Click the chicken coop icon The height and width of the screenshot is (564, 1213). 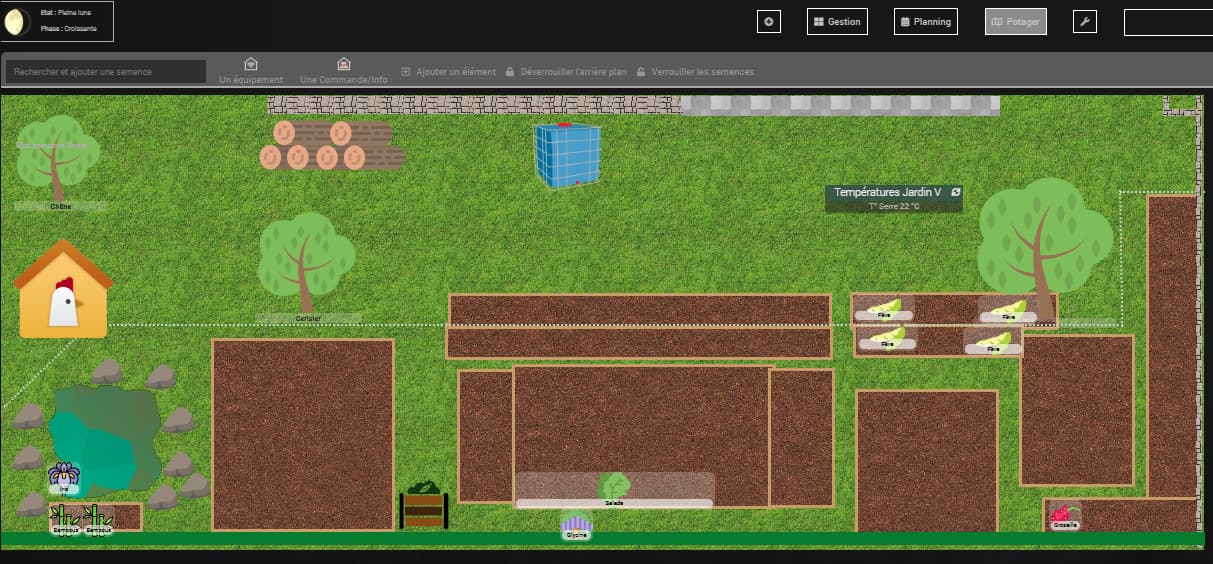pos(63,290)
